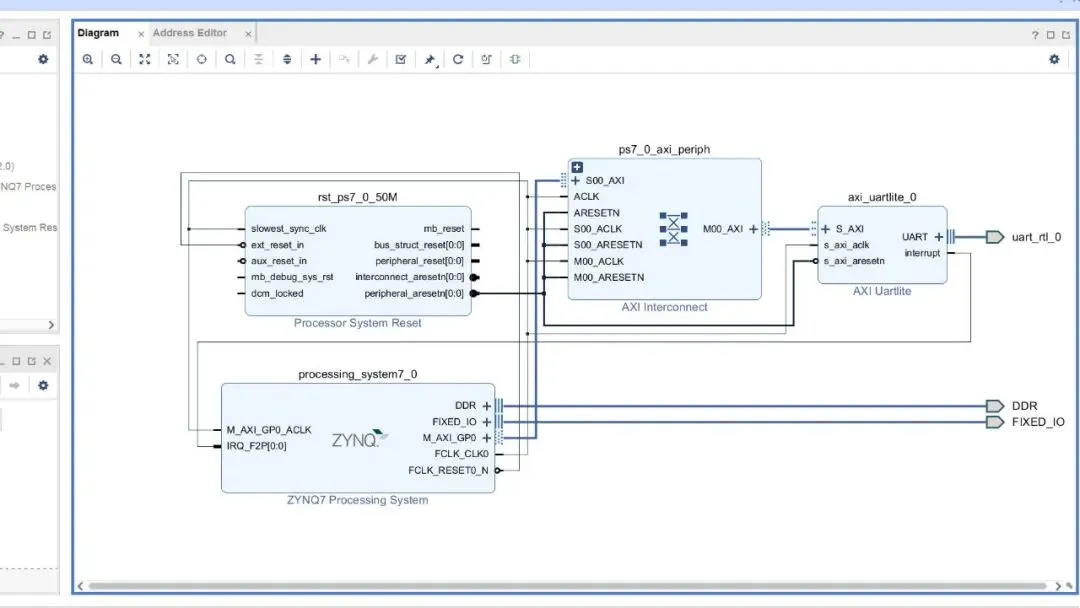Click the AXI crossbar symbol in ps7_0_axi_periph

pyautogui.click(x=674, y=229)
